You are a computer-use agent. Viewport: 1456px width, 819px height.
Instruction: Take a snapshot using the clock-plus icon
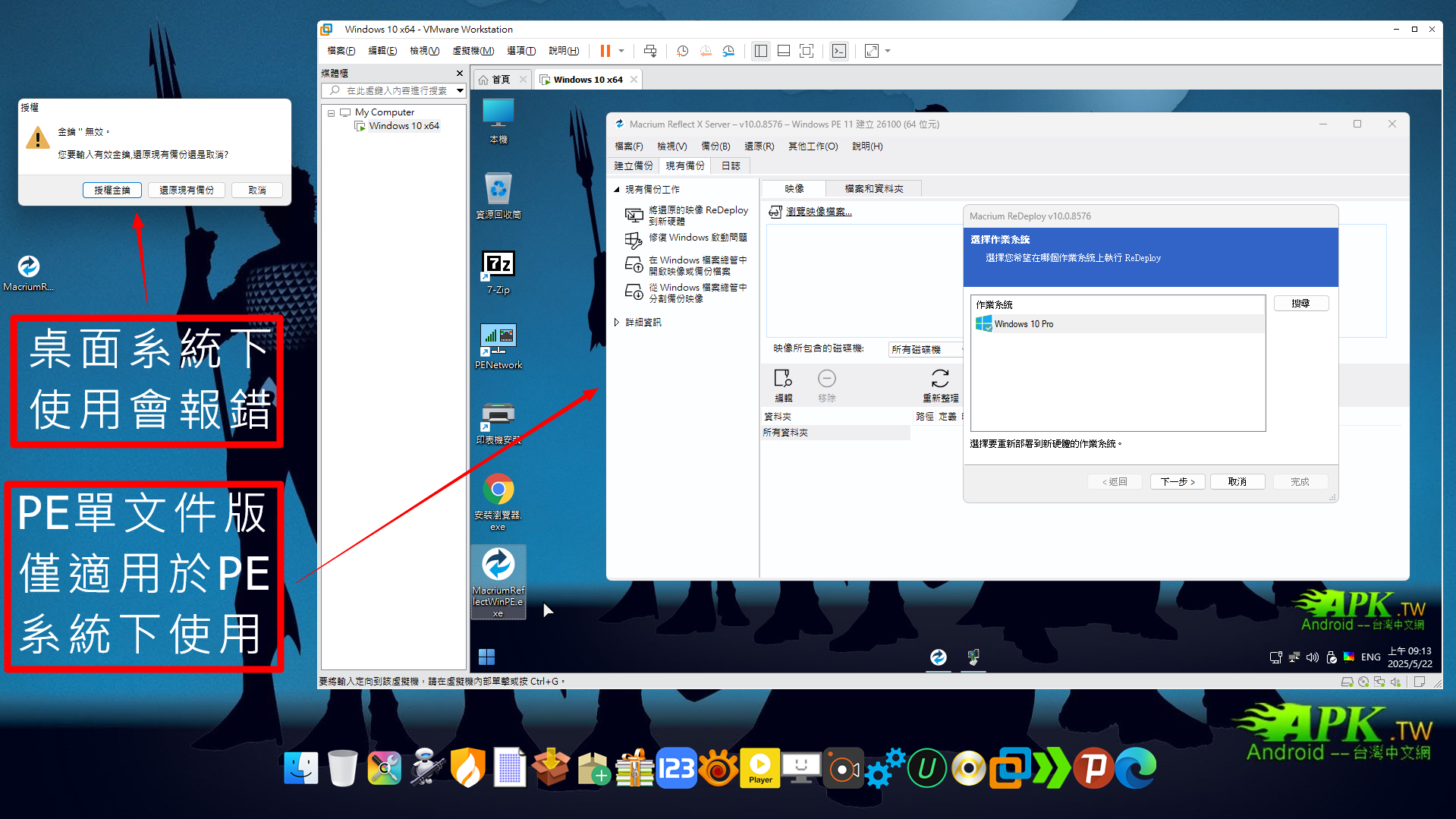click(x=683, y=51)
